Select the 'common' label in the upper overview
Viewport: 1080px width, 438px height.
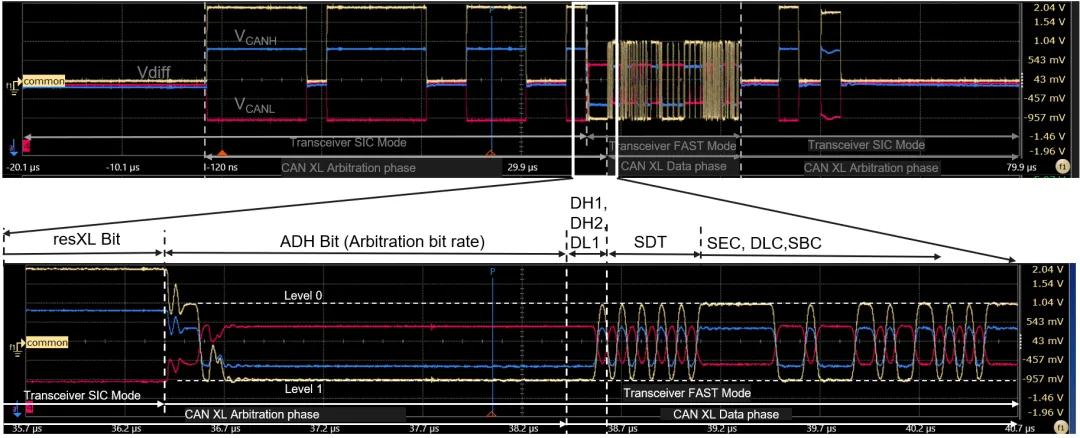click(x=44, y=81)
